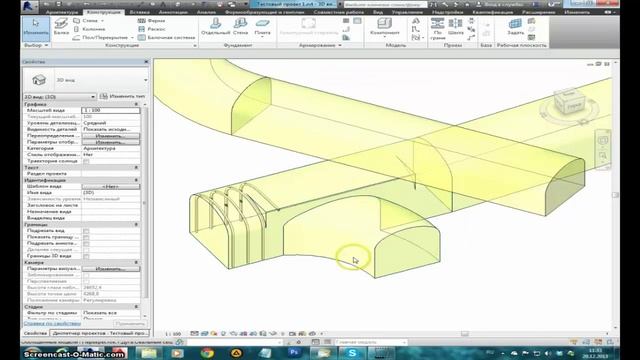Click the Model Text icon in Модель panel
The height and width of the screenshot is (360, 640).
tap(416, 20)
